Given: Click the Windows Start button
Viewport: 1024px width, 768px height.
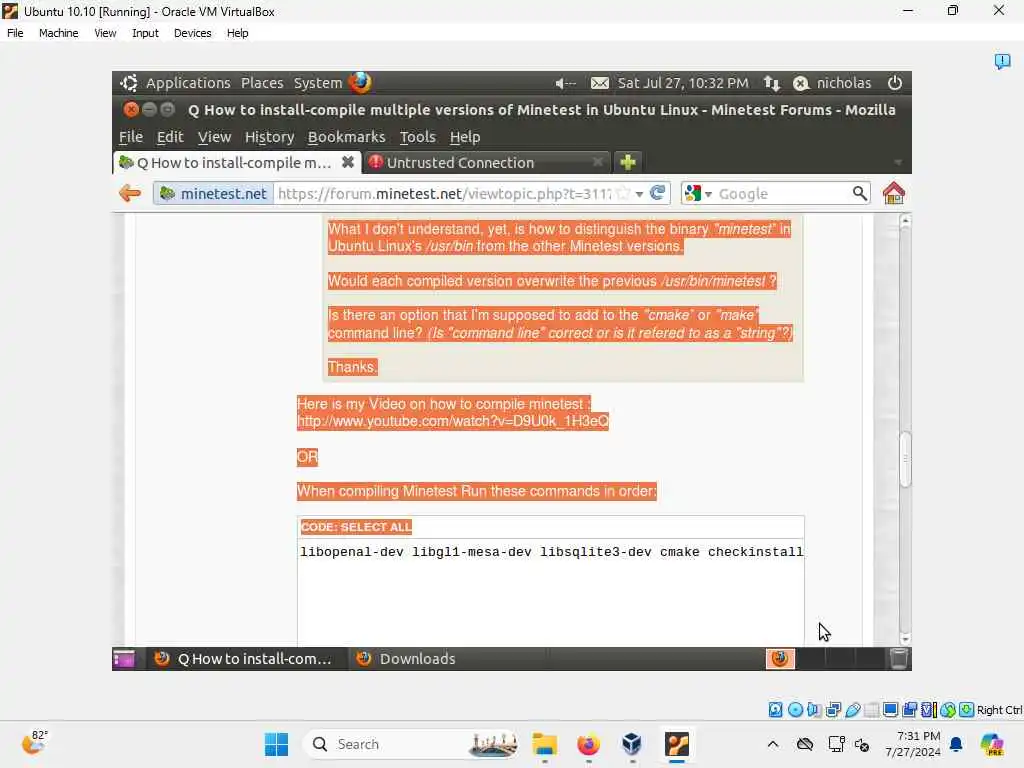Looking at the screenshot, I should point(276,744).
